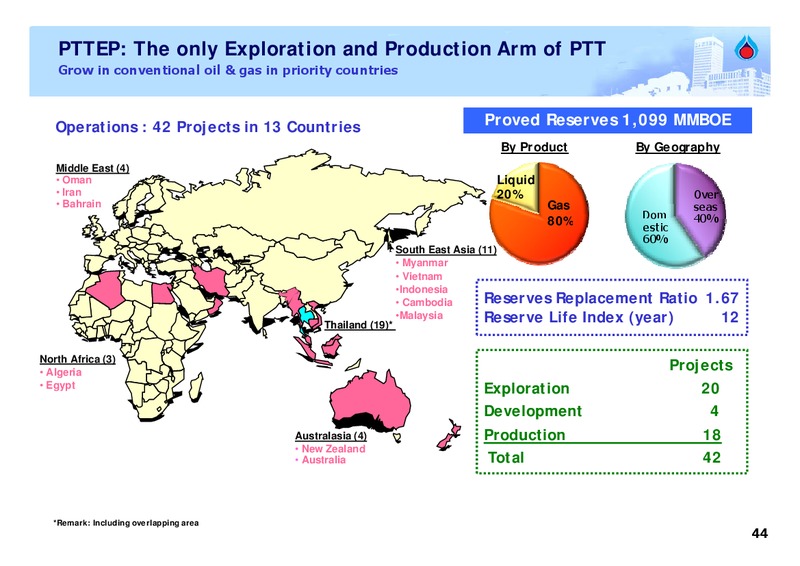Click the pink Egypt shape on map
800x566 pixels.
tap(163, 294)
